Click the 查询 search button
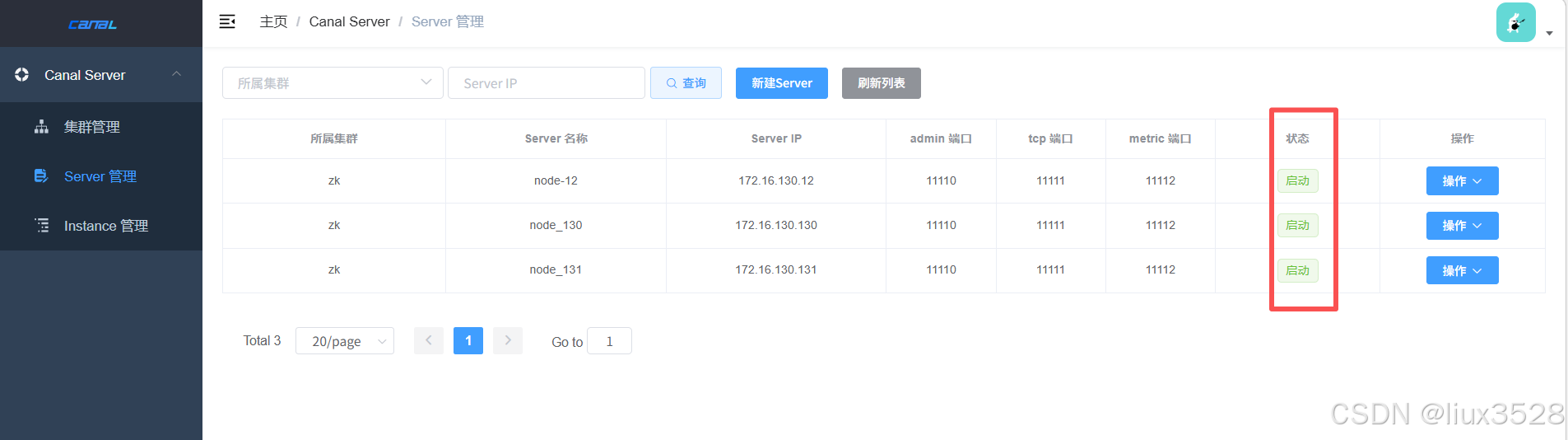 pos(686,82)
